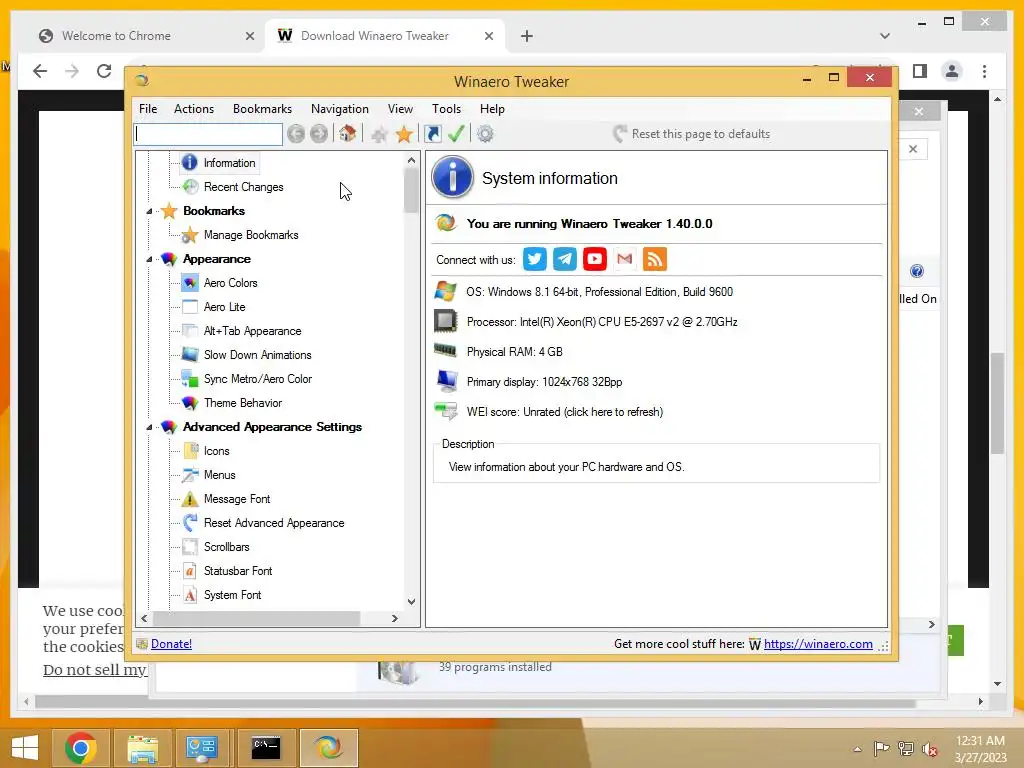This screenshot has width=1024, height=768.
Task: Select Information in the tree
Action: point(229,163)
